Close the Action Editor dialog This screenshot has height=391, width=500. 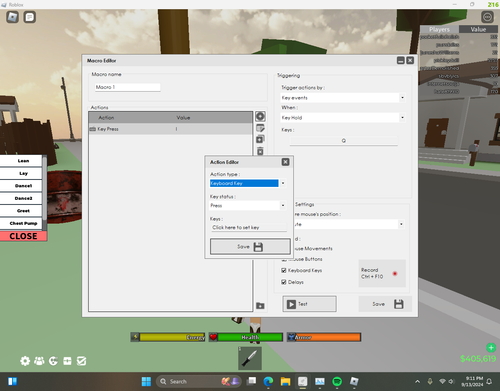[286, 162]
